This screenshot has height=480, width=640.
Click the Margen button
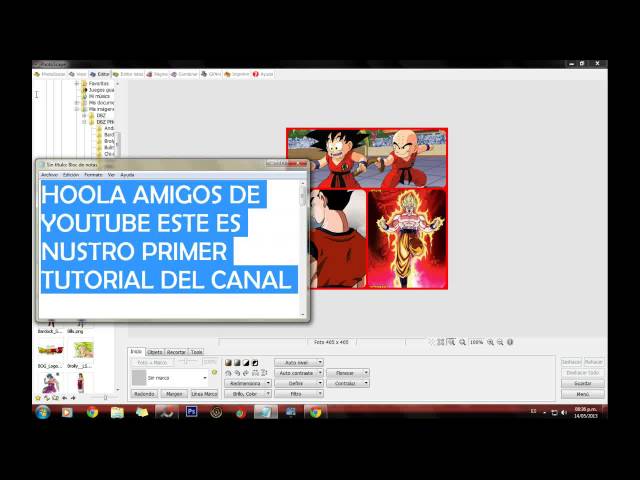pyautogui.click(x=174, y=394)
